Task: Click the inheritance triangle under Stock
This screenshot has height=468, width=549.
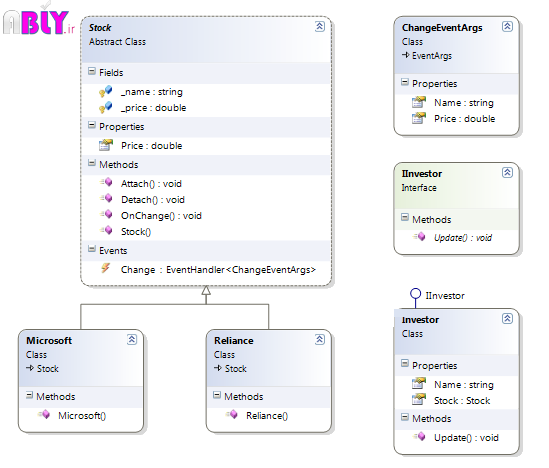Action: (x=206, y=291)
